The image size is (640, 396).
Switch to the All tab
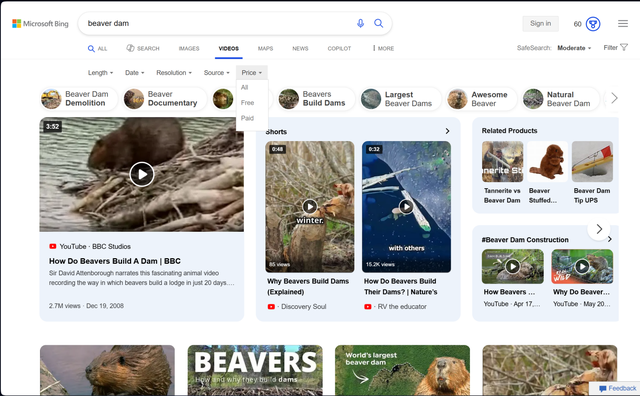coord(98,48)
